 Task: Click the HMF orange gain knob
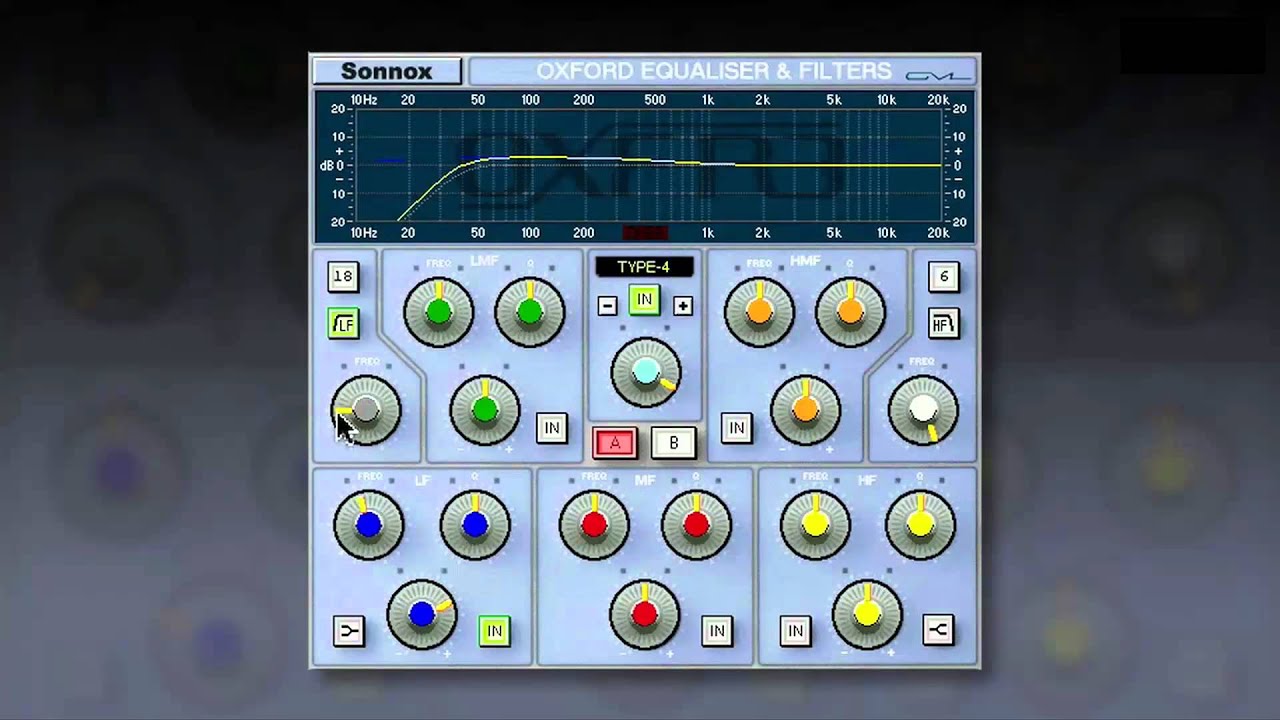click(805, 410)
